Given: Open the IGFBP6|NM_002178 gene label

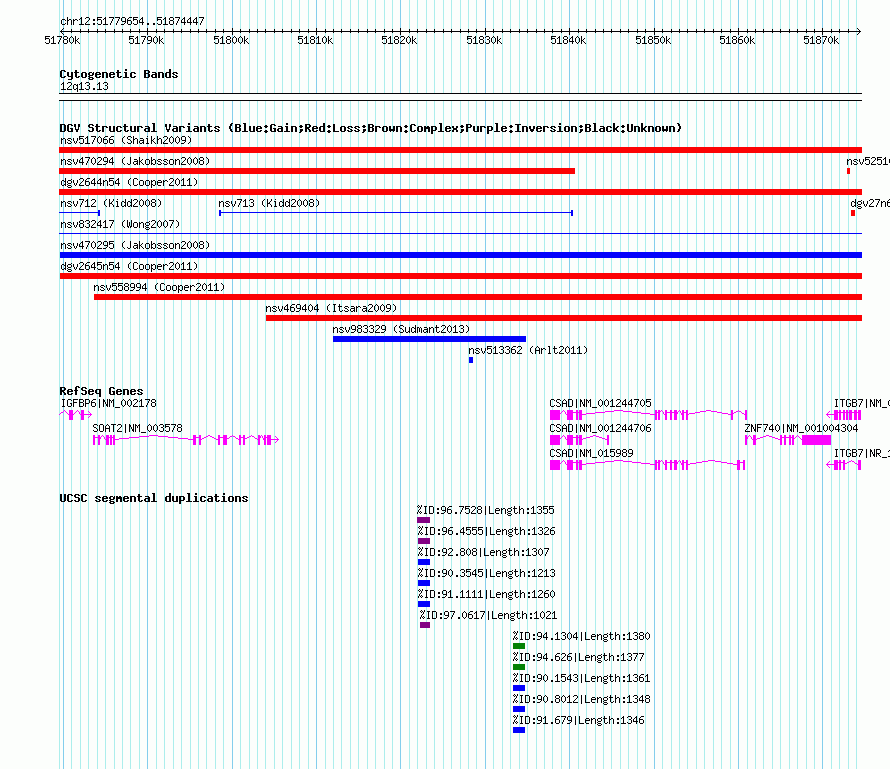Looking at the screenshot, I should [x=108, y=404].
